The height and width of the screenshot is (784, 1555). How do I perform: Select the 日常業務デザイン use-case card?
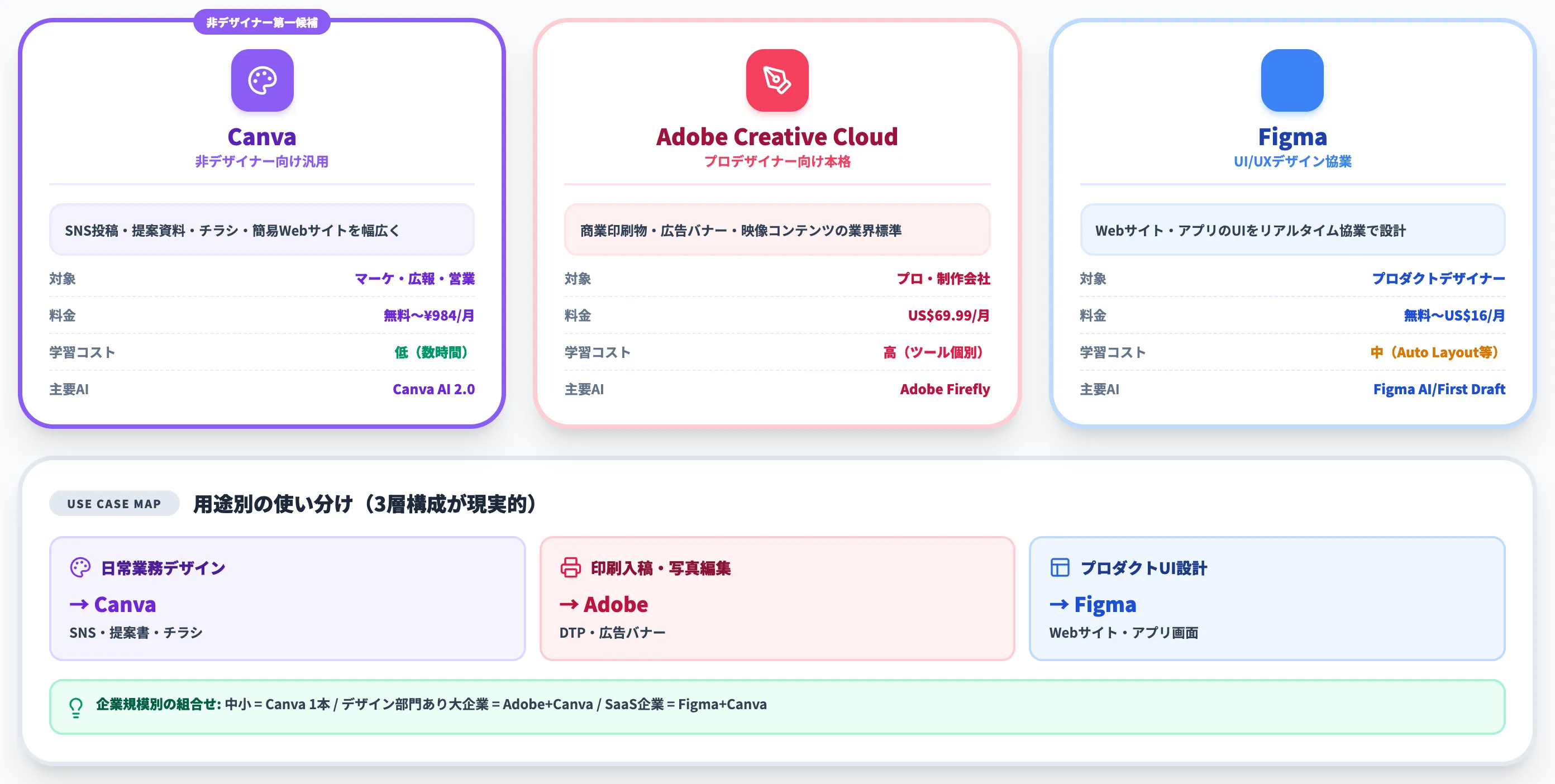(287, 598)
